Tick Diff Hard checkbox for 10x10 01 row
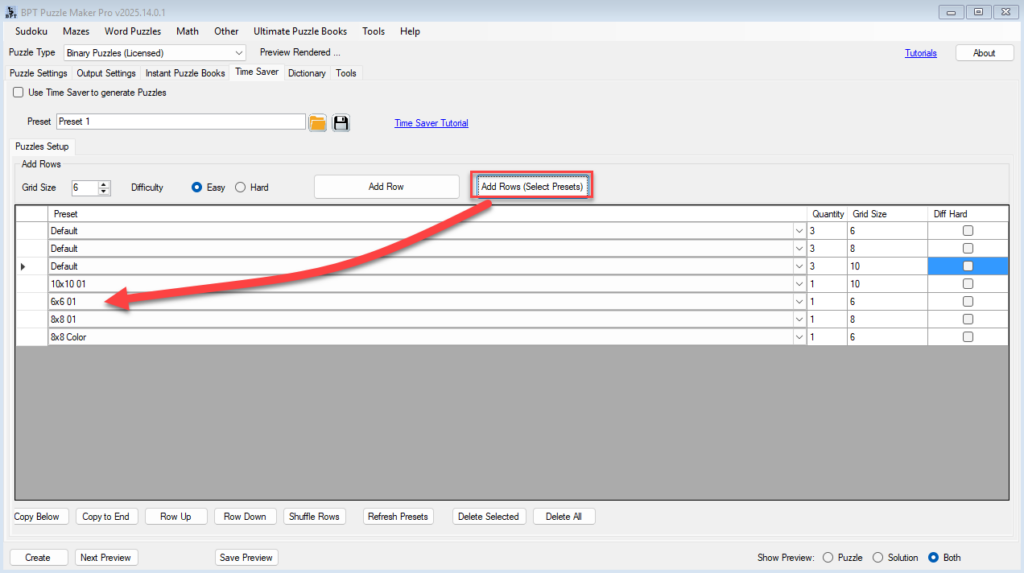 (x=967, y=284)
